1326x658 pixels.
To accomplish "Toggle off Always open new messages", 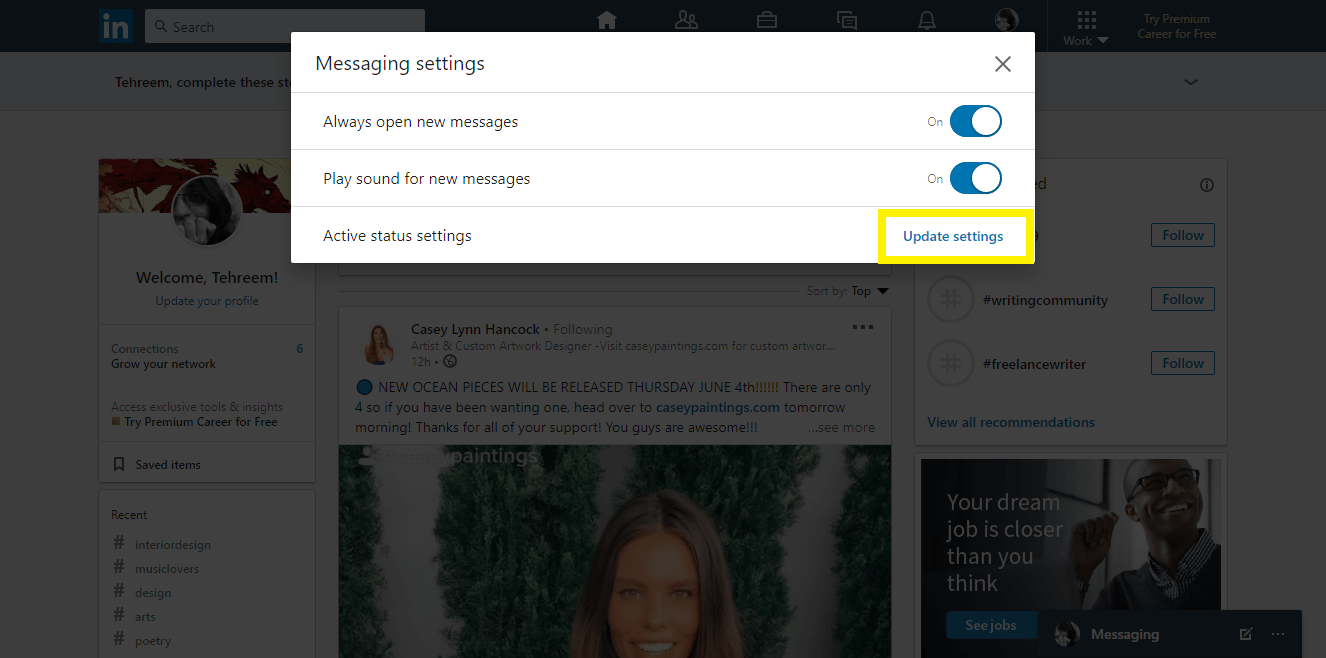I will (x=975, y=121).
